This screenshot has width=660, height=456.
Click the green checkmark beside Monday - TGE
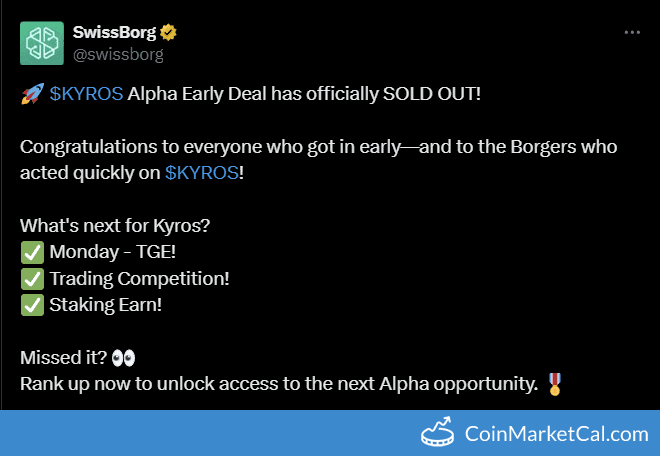[30, 253]
